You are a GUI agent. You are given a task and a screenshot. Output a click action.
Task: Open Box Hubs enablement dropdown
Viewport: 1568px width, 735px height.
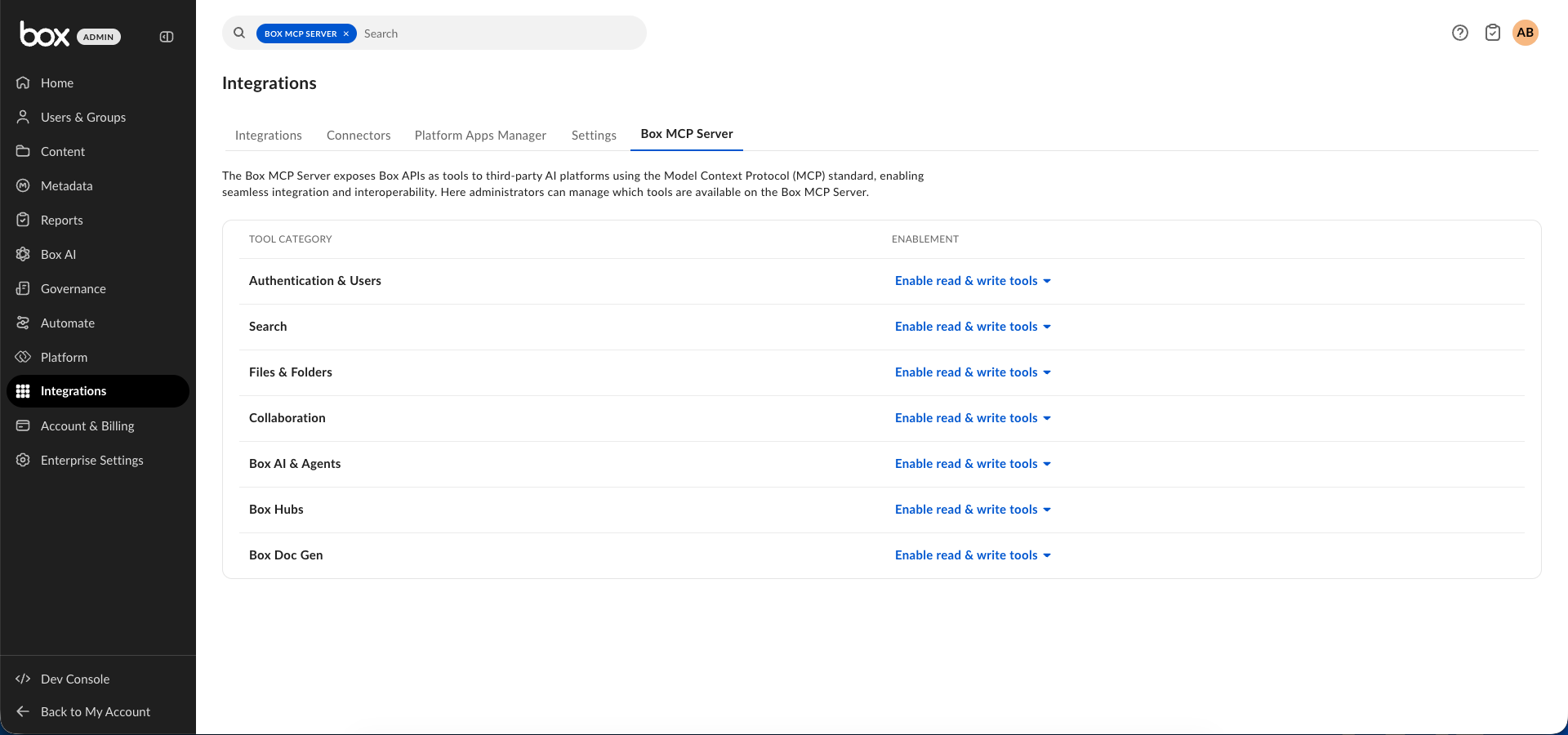(x=973, y=510)
